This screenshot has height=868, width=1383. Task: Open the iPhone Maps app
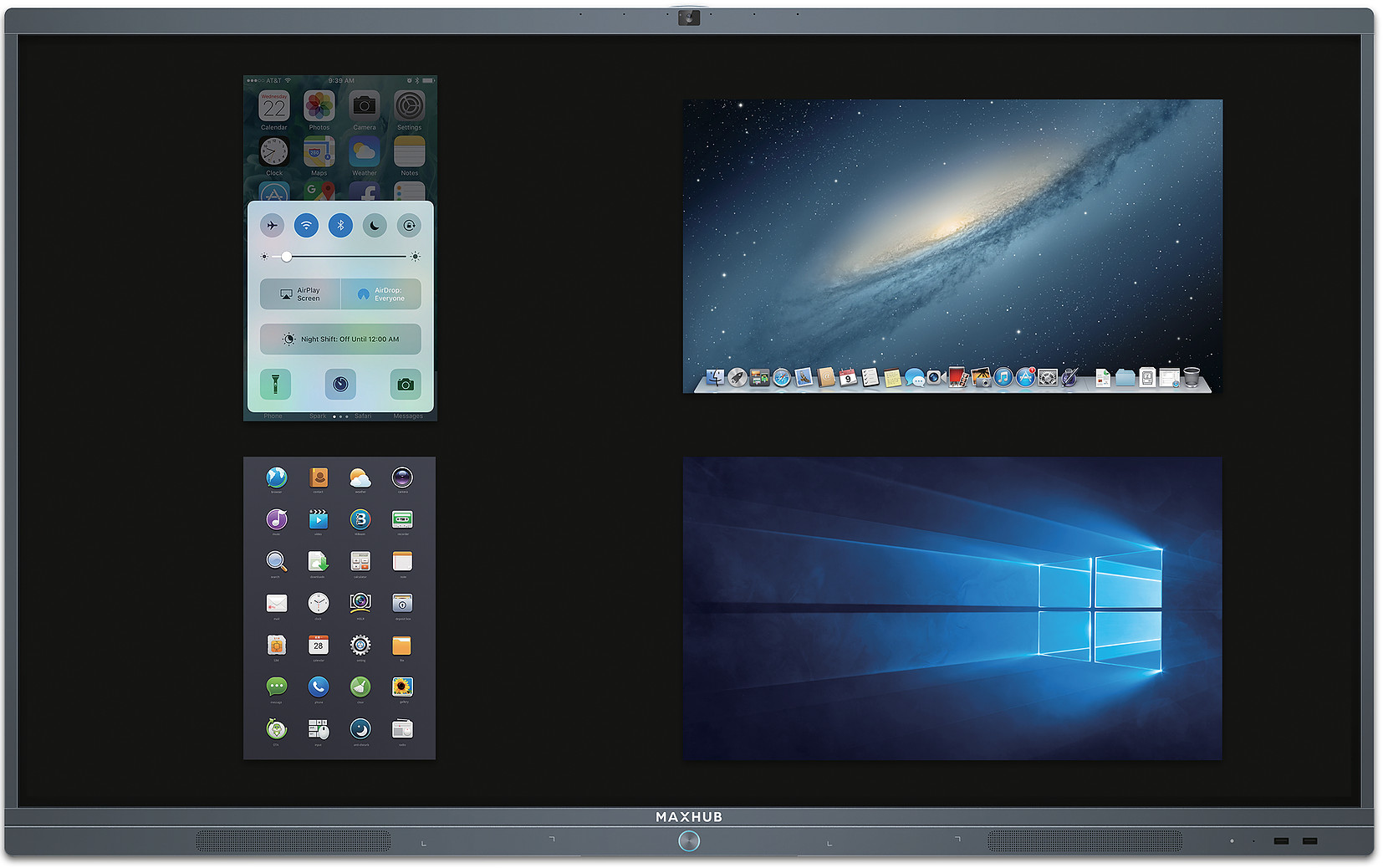319,151
